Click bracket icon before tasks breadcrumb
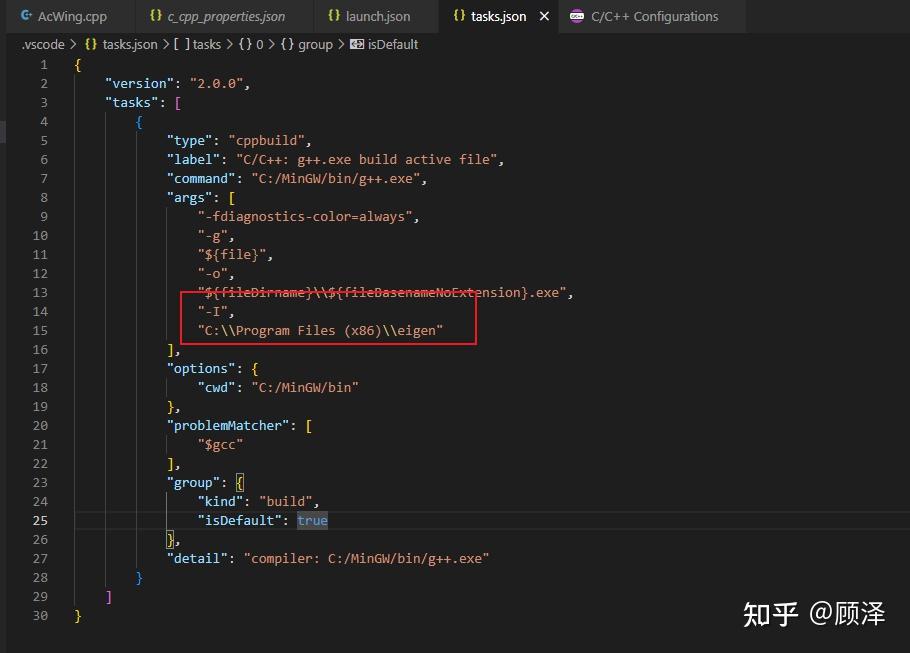The width and height of the screenshot is (910, 653). pos(182,45)
